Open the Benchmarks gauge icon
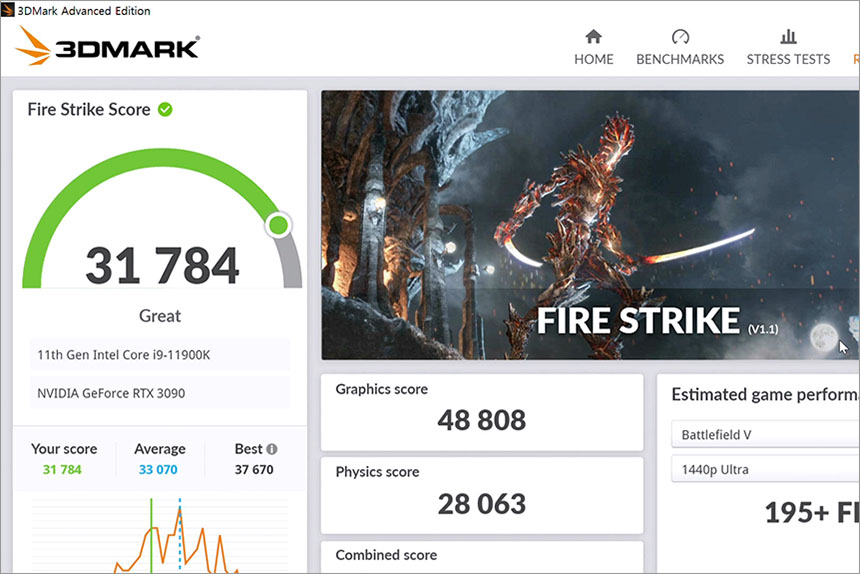 [x=680, y=37]
